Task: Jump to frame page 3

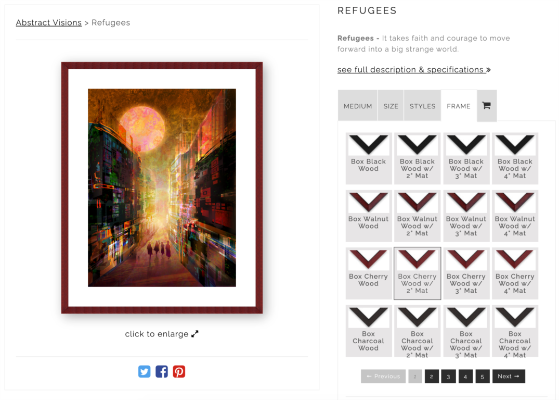Action: 448,376
